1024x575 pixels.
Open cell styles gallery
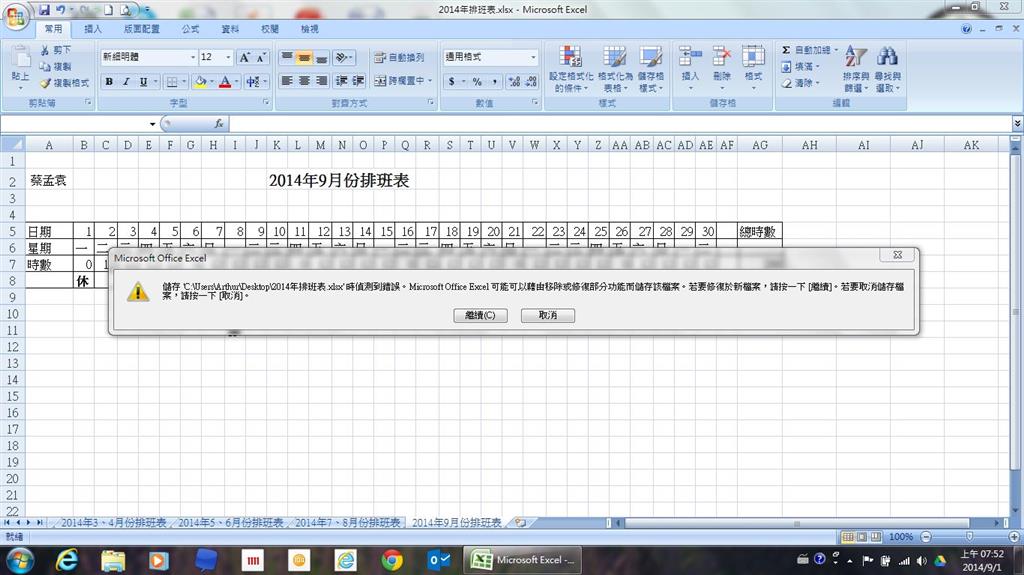pyautogui.click(x=650, y=69)
